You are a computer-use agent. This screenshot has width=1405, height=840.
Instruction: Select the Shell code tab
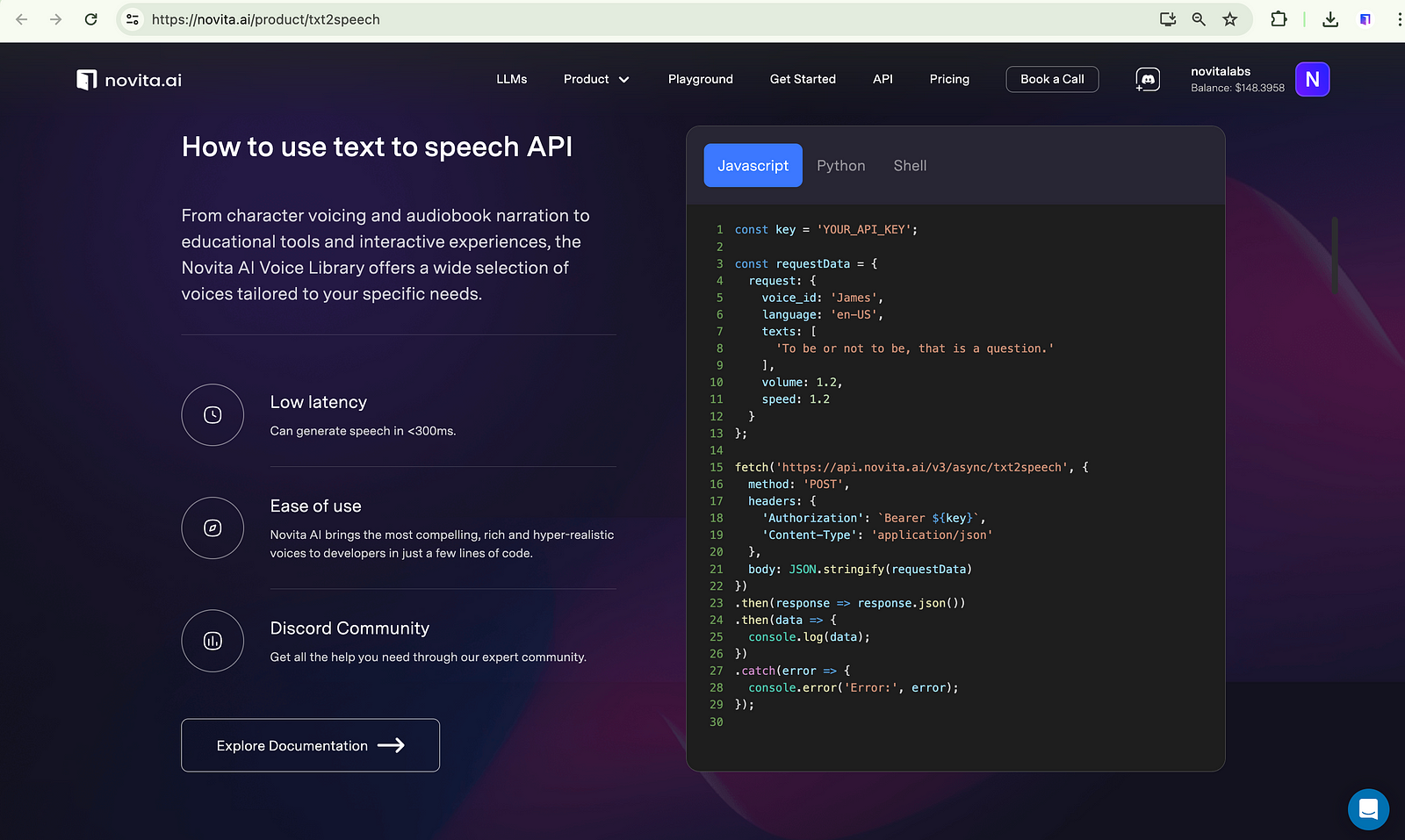910,166
